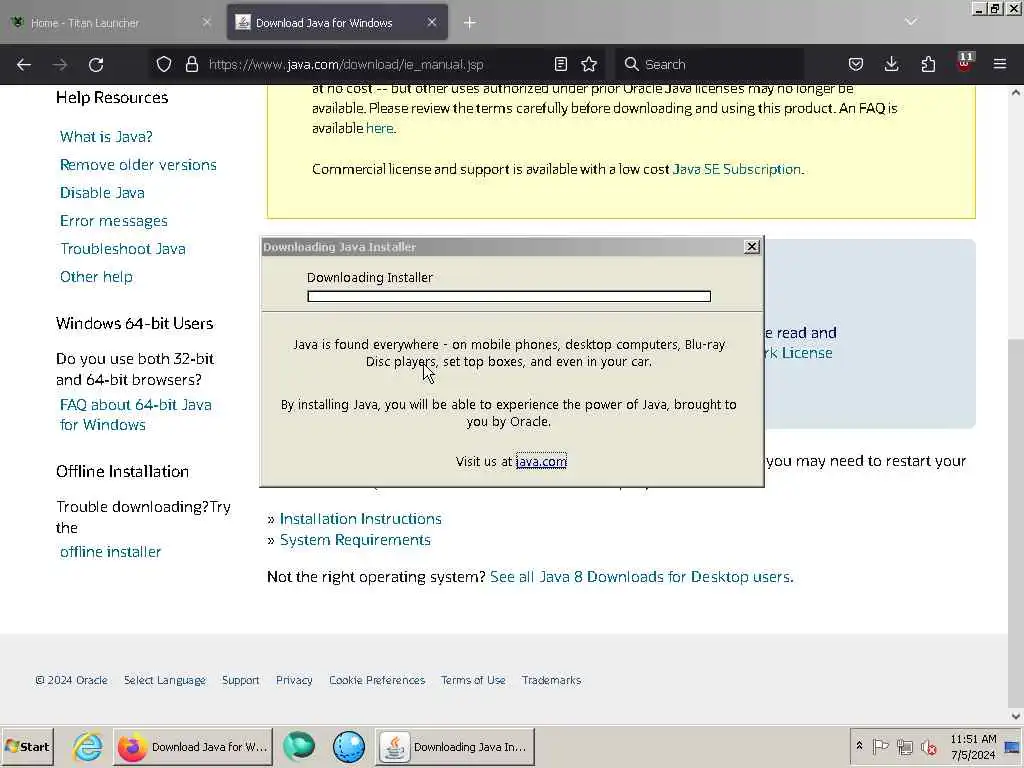This screenshot has height=768, width=1024.
Task: Open the Pocket save icon
Action: coord(856,64)
